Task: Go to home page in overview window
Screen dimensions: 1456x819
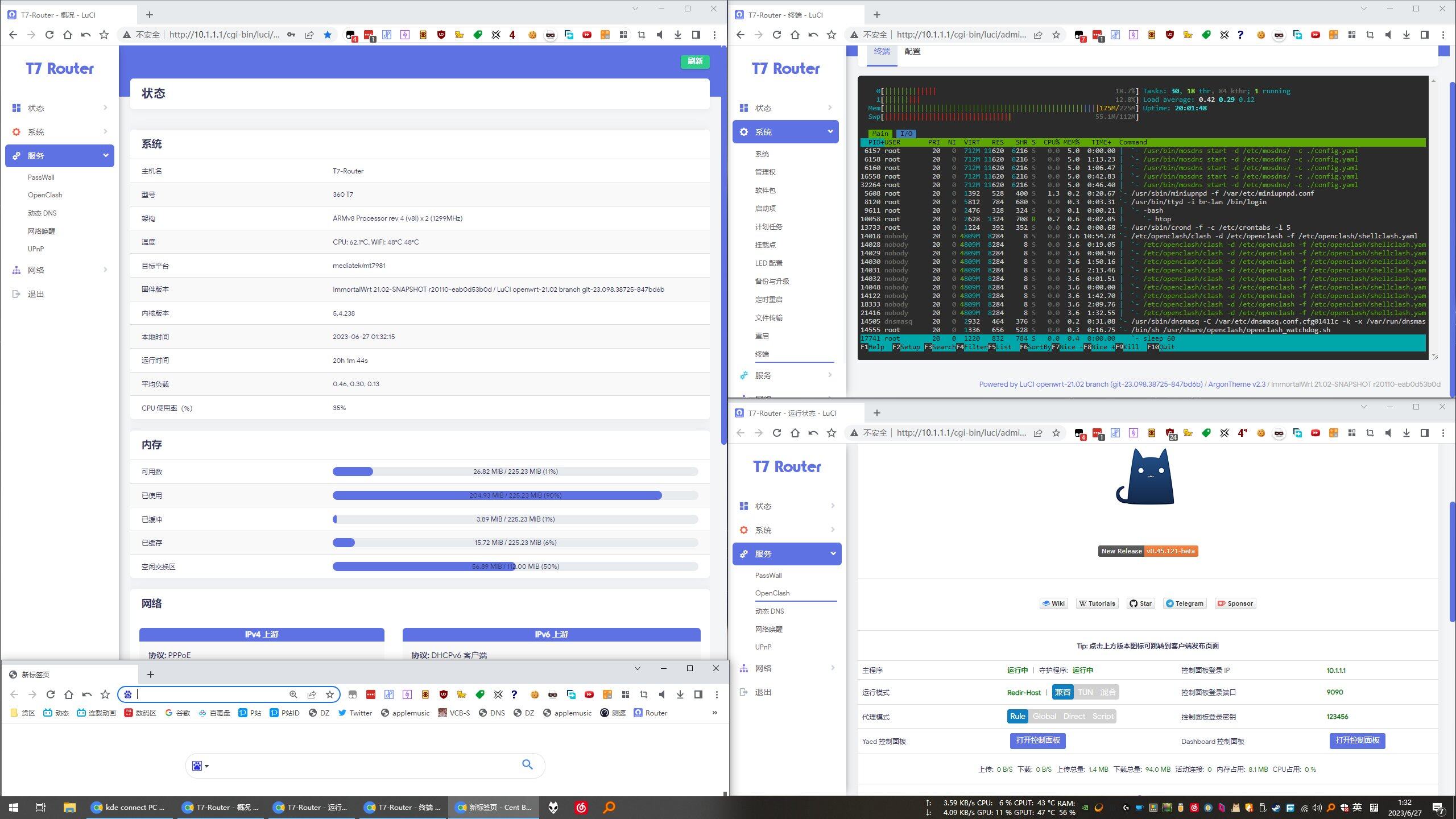Action: coord(68,35)
